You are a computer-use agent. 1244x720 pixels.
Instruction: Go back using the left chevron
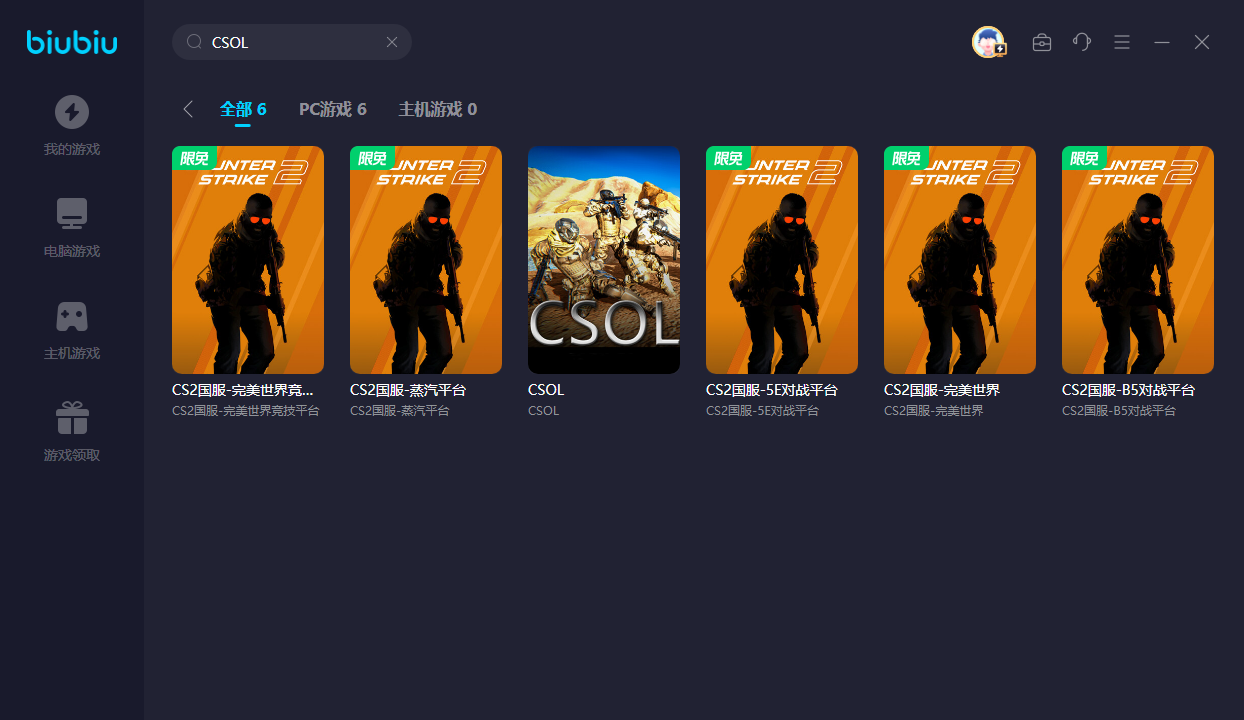click(188, 109)
